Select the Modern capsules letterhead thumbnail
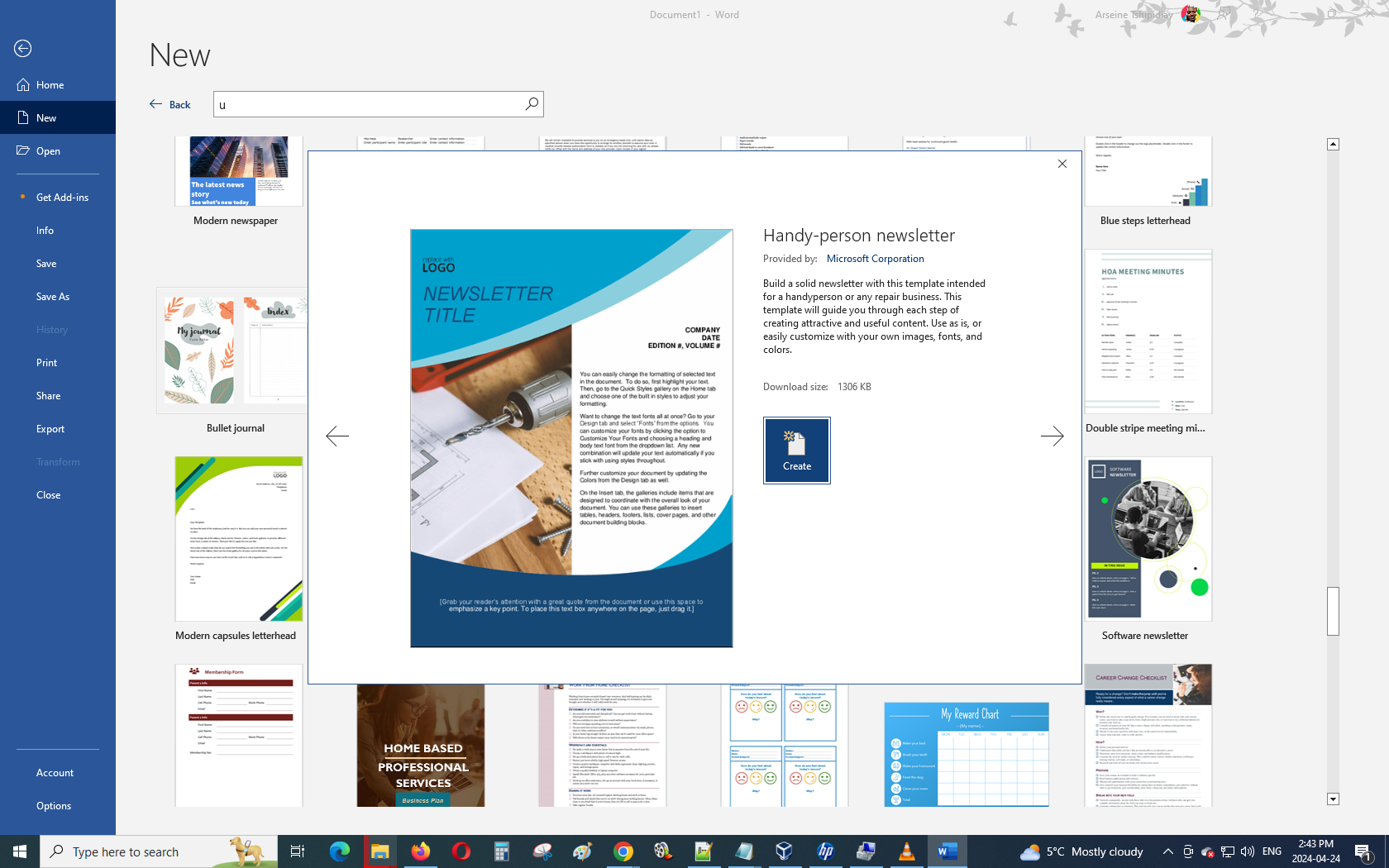Viewport: 1389px width, 868px height. (238, 539)
